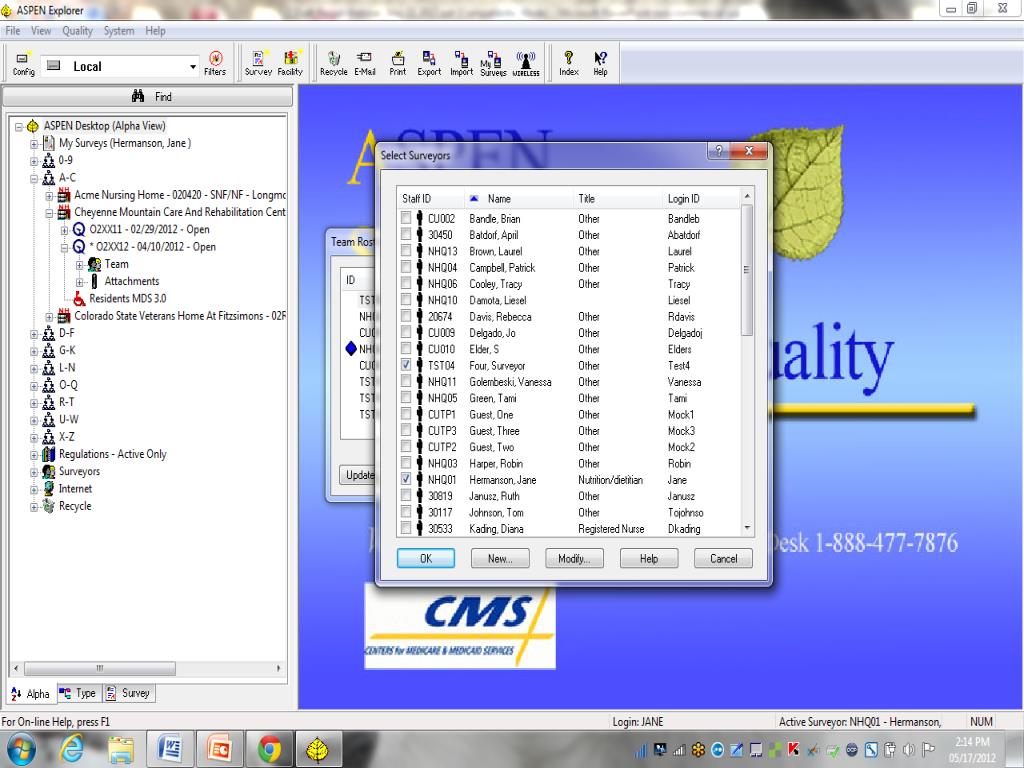This screenshot has height=768, width=1024.
Task: Click the Staff ID column header
Action: point(431,199)
